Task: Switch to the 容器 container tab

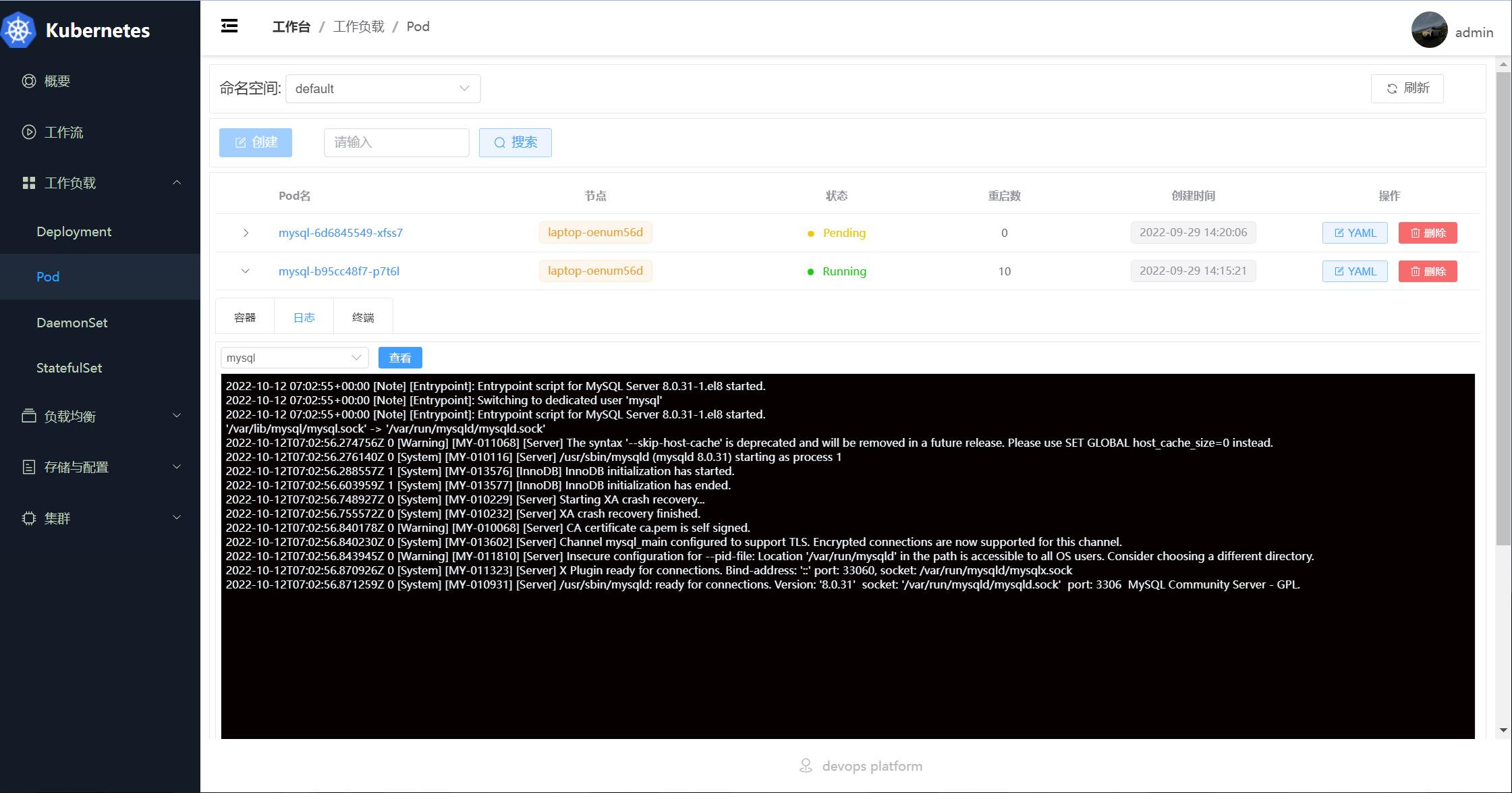Action: click(244, 317)
